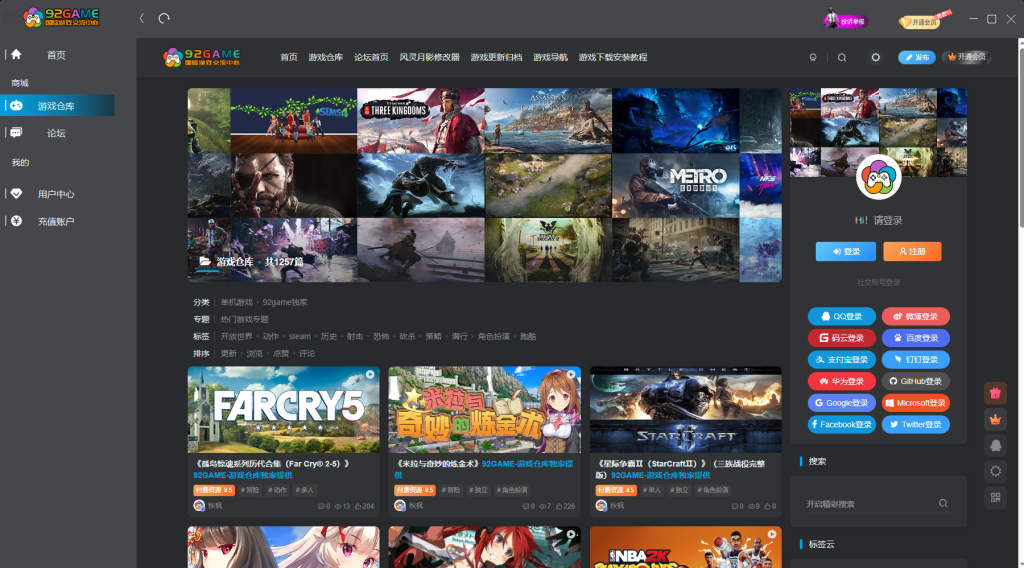Viewport: 1024px width, 568px height.
Task: Click the play icon on Far Cry 5 thumbnail
Action: [x=369, y=376]
